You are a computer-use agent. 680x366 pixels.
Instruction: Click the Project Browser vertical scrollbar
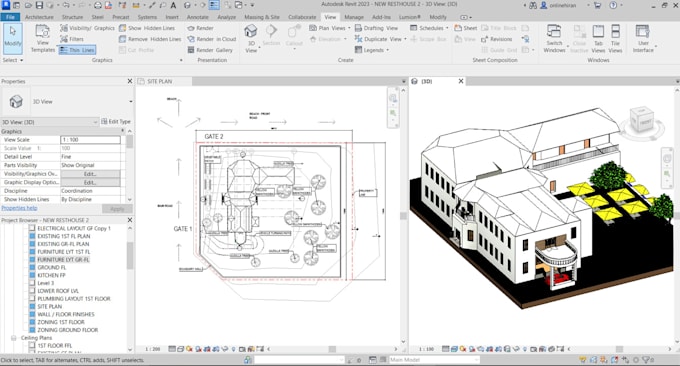click(130, 256)
